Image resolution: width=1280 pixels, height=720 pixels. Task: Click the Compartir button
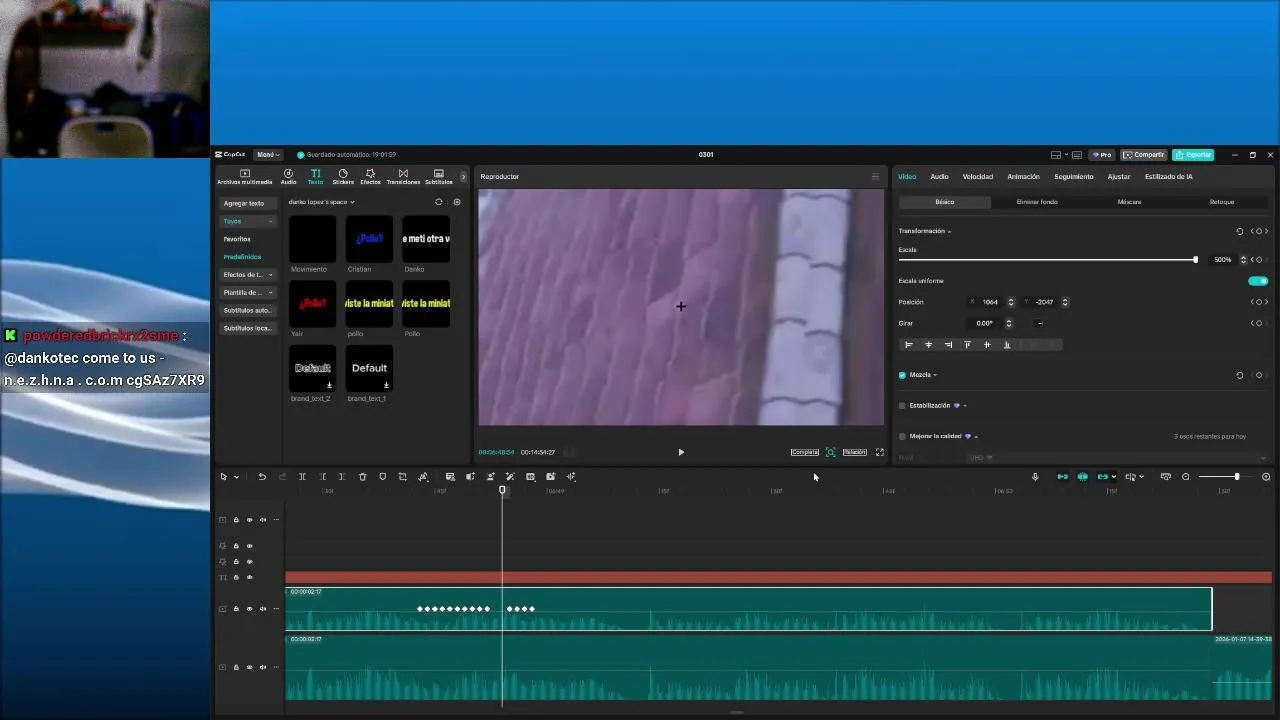coord(1143,155)
